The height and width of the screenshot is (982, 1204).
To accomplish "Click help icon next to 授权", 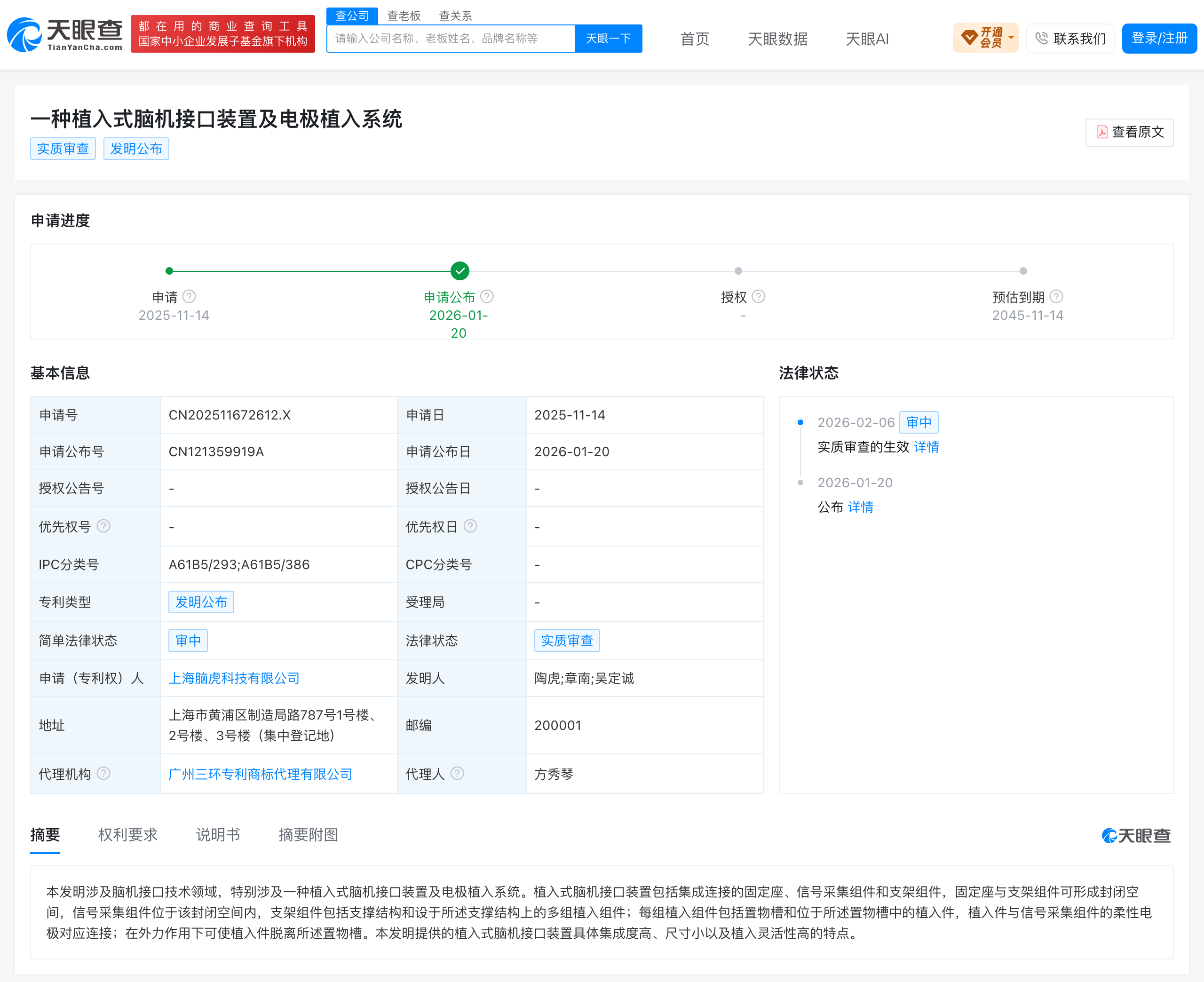I will point(758,296).
